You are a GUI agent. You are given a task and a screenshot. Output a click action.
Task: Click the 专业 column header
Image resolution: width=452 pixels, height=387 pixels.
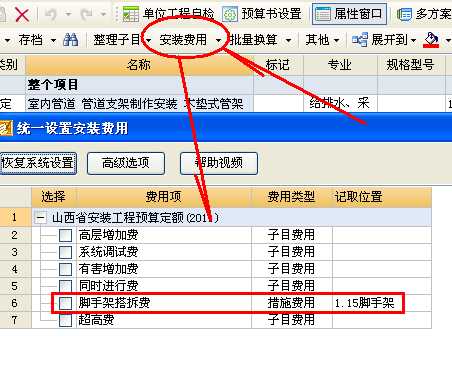click(340, 65)
